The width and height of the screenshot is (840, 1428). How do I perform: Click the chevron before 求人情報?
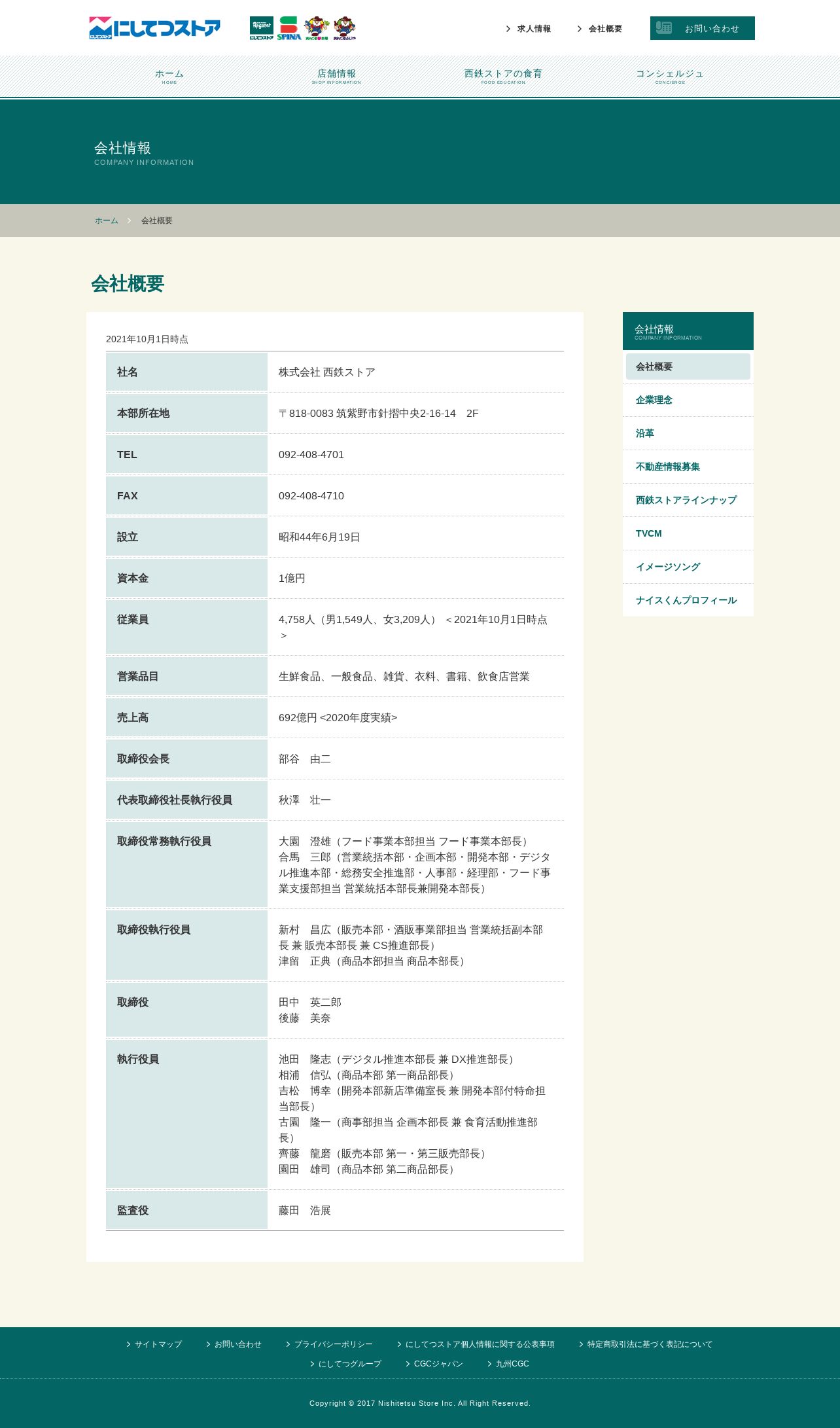[508, 29]
